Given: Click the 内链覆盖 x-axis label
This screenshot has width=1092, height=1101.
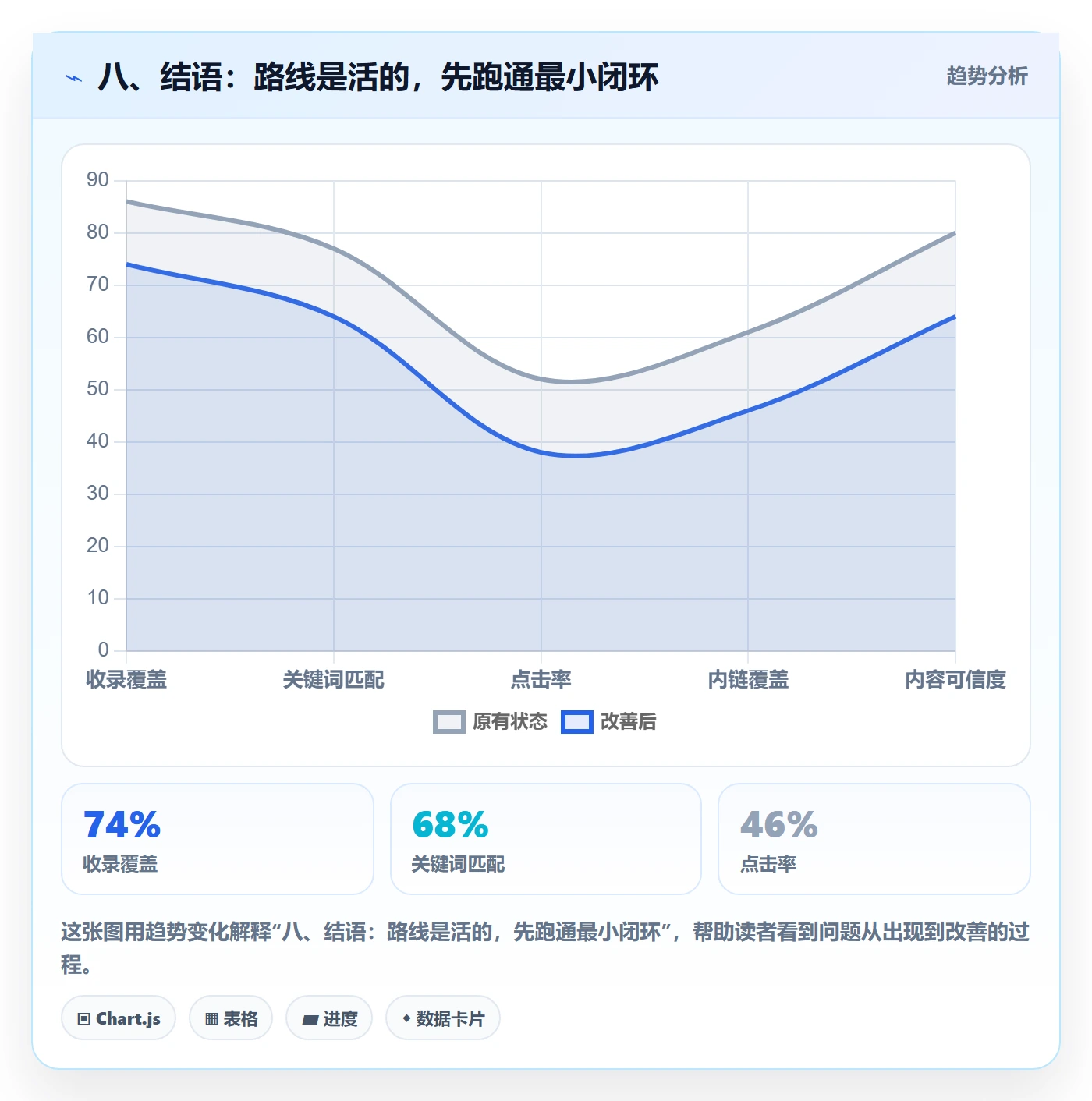Looking at the screenshot, I should 748,680.
